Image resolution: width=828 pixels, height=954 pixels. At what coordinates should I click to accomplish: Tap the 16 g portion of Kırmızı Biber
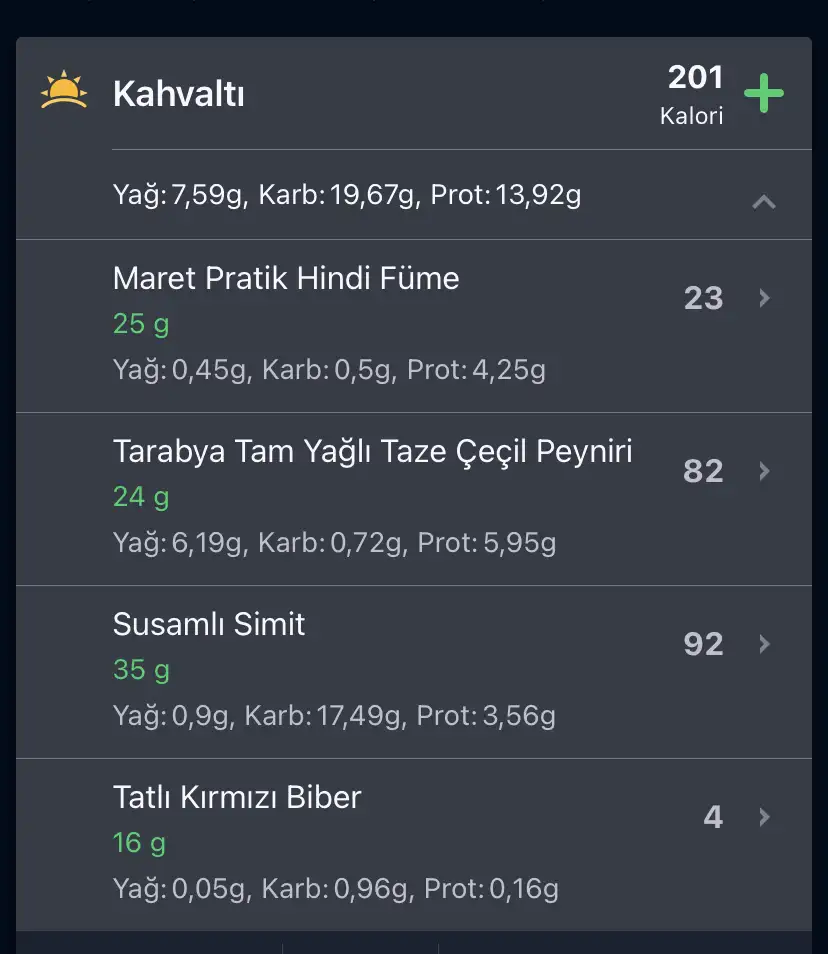(x=139, y=843)
